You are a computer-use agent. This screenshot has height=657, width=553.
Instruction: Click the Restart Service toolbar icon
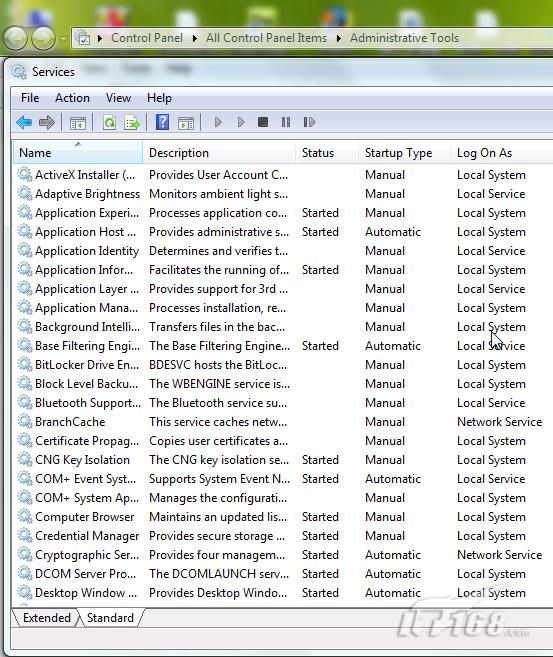tap(309, 122)
